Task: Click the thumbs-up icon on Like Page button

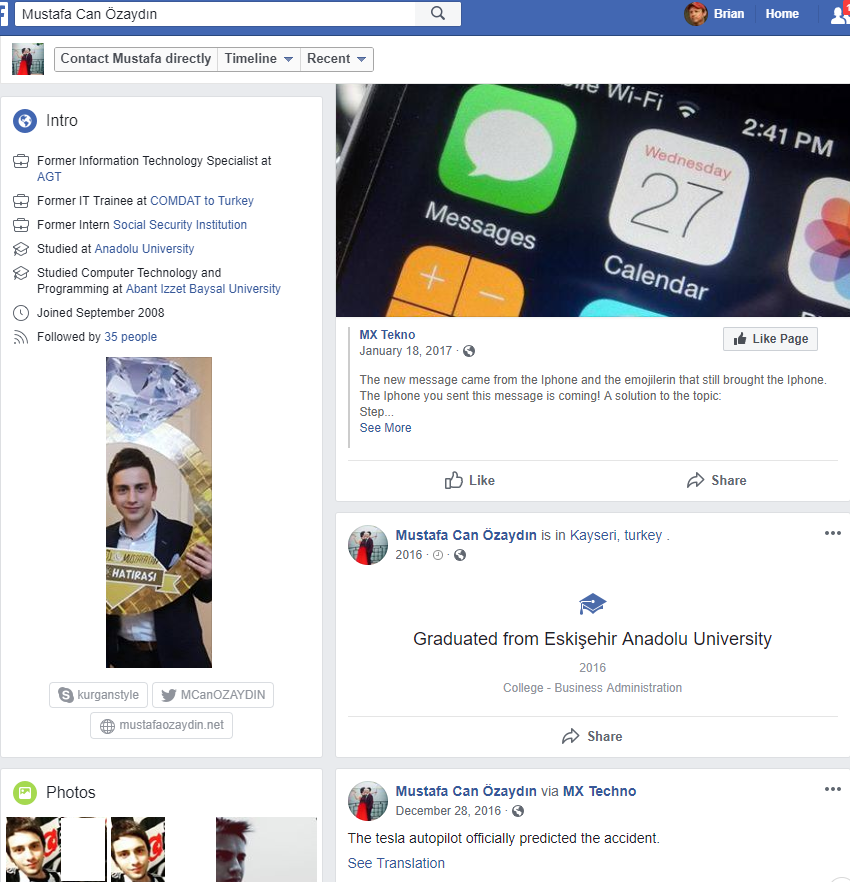Action: 740,338
